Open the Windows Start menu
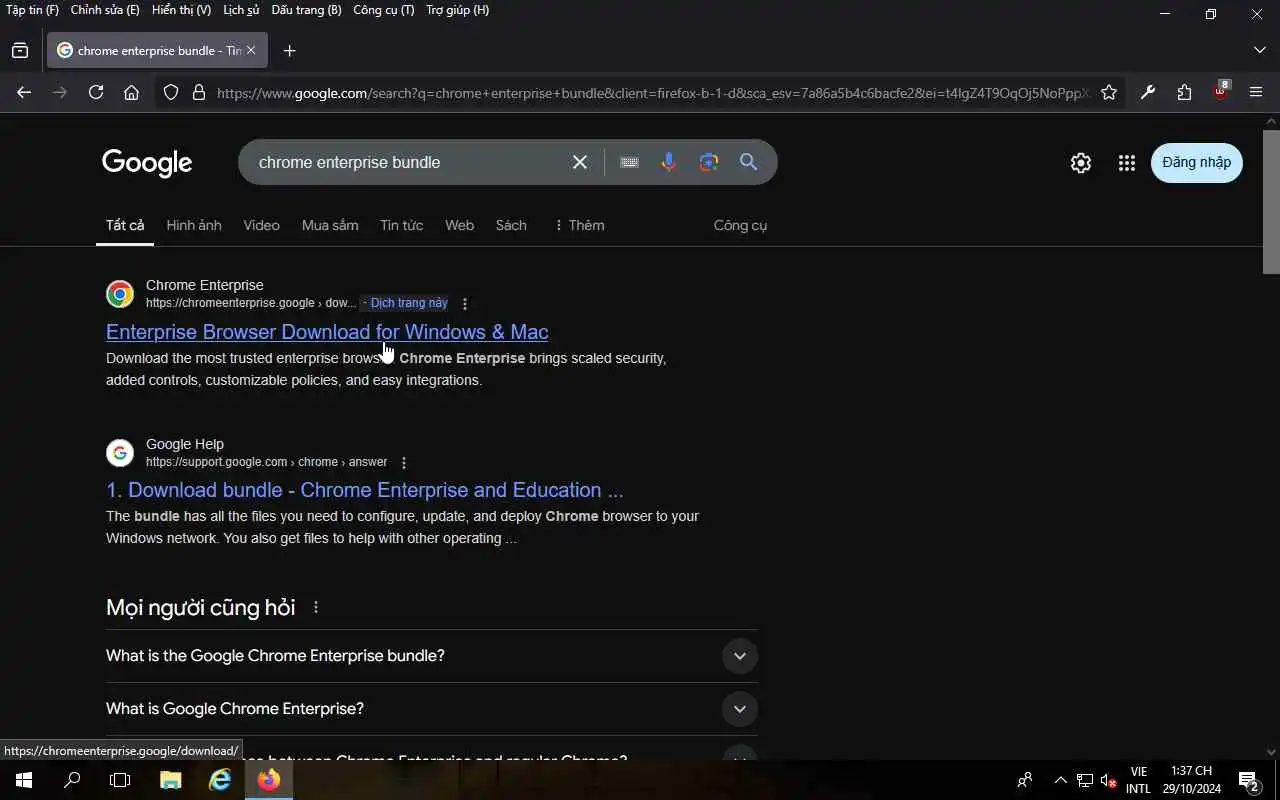This screenshot has width=1280, height=800. tap(24, 780)
